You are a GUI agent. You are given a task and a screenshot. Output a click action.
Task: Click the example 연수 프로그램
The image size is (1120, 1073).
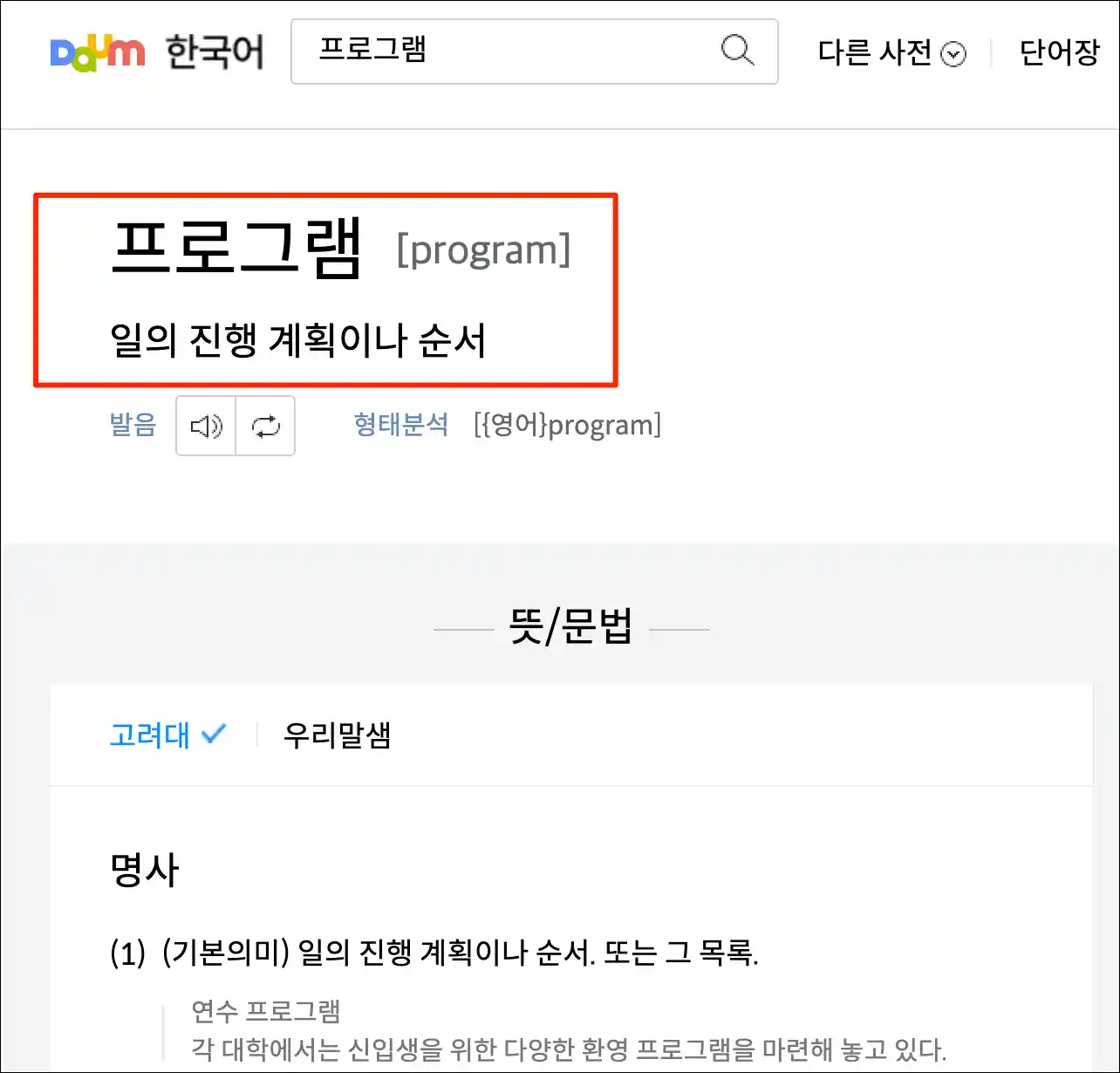pyautogui.click(x=266, y=1011)
